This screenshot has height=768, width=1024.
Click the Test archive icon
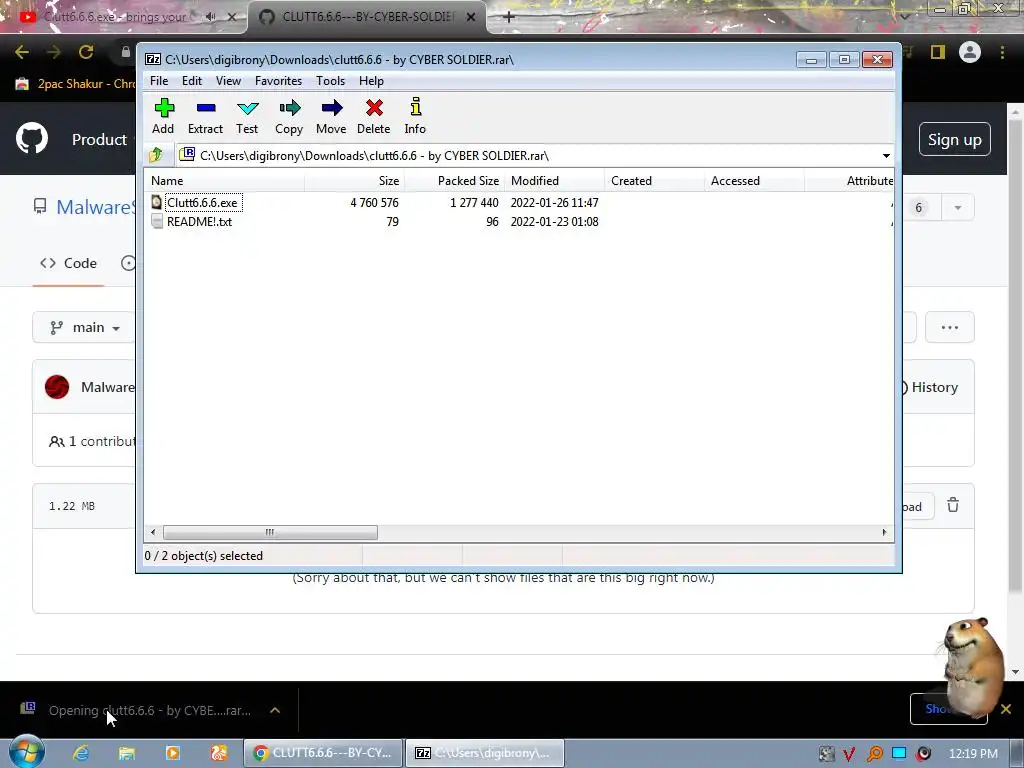pos(248,116)
